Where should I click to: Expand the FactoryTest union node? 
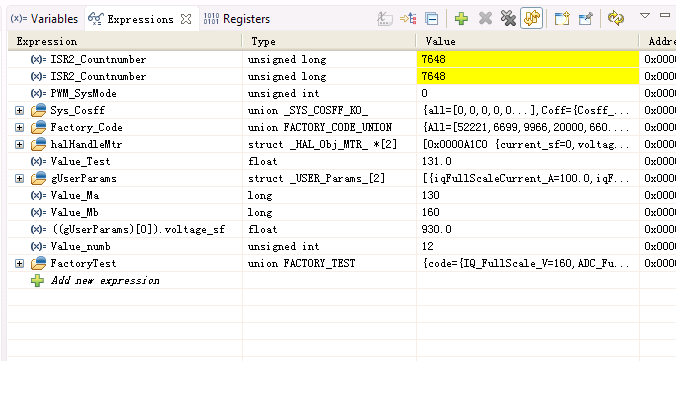point(19,263)
